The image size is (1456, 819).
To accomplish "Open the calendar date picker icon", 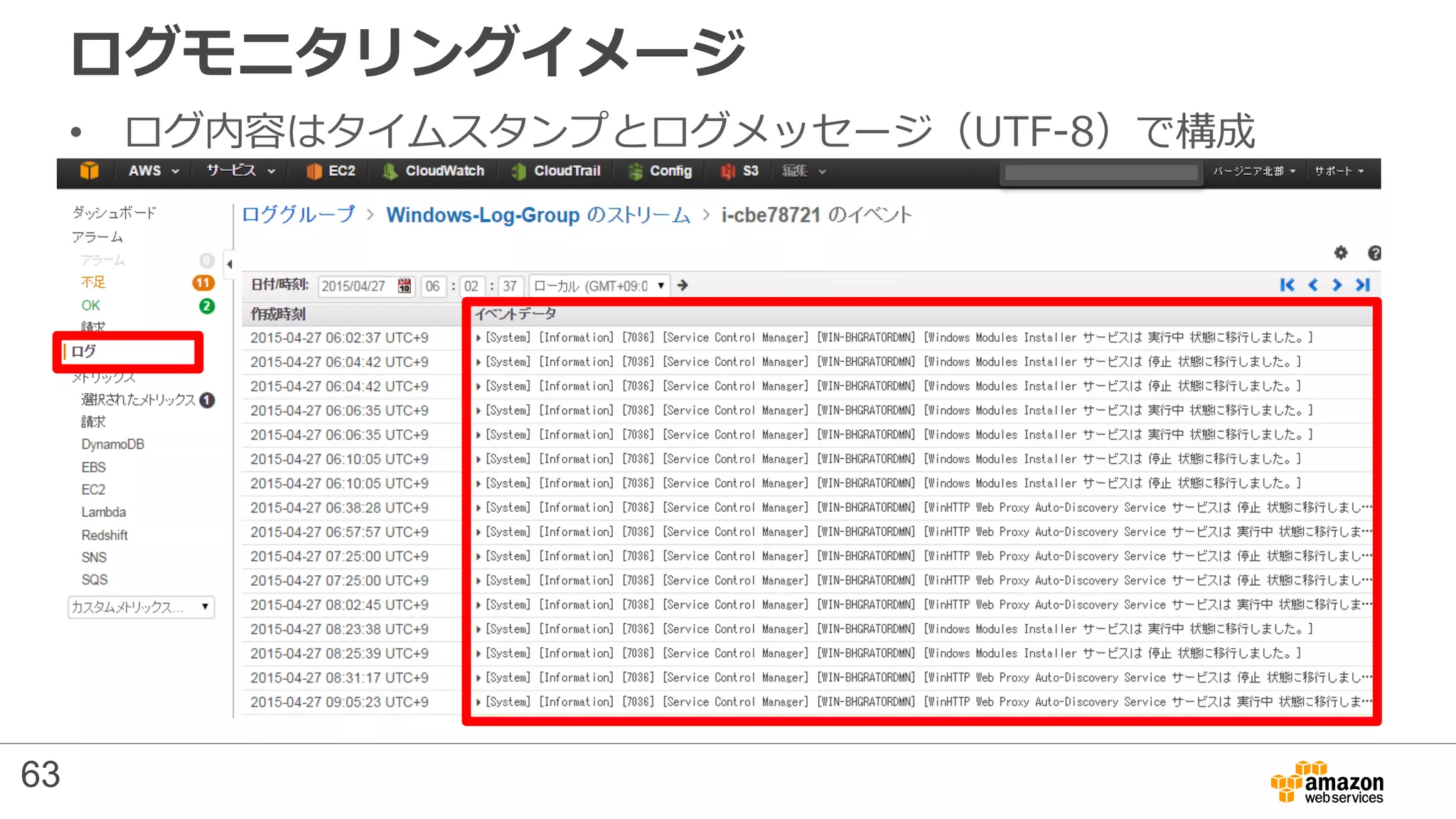I will pyautogui.click(x=405, y=286).
